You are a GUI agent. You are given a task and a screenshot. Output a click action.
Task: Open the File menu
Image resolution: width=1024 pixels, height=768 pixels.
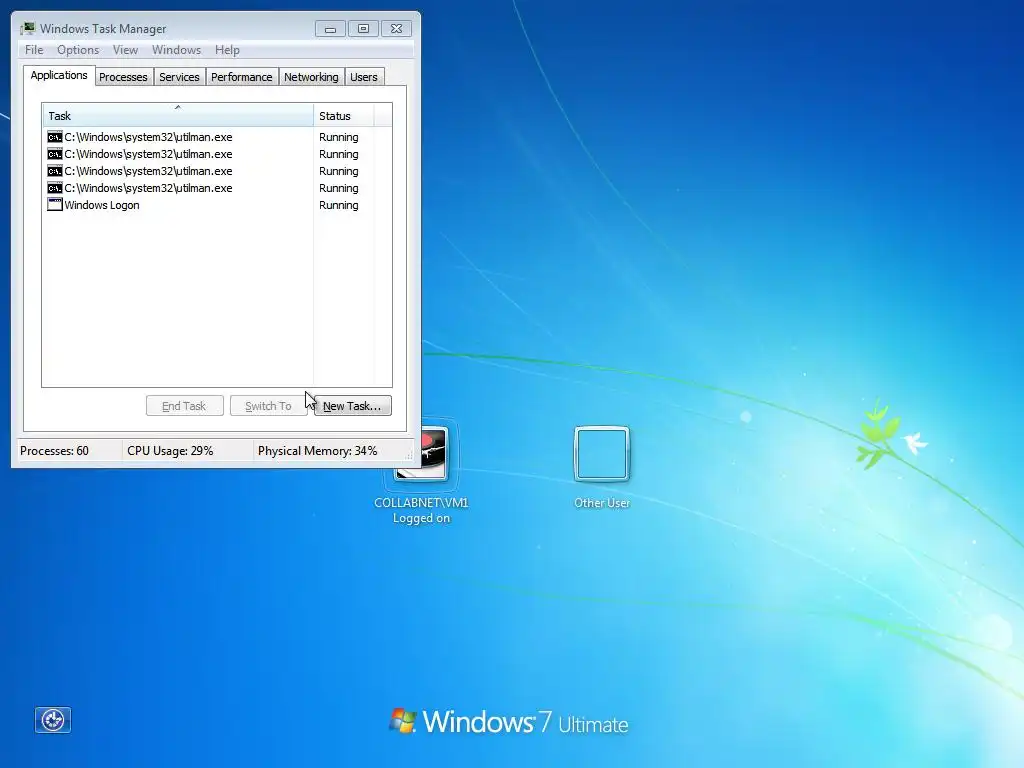click(x=34, y=50)
